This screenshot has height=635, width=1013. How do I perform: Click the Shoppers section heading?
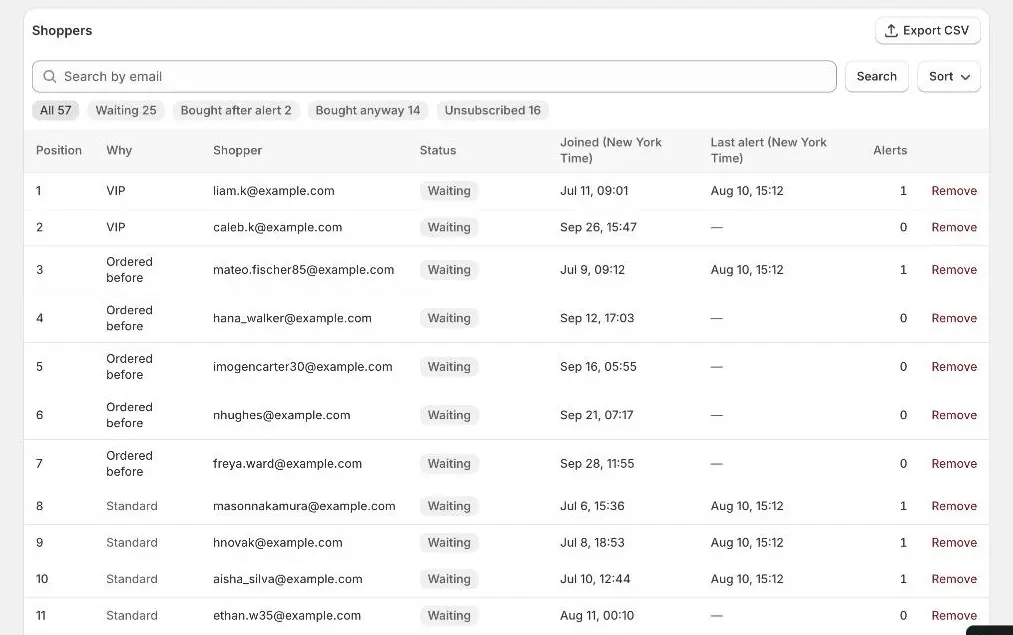62,30
